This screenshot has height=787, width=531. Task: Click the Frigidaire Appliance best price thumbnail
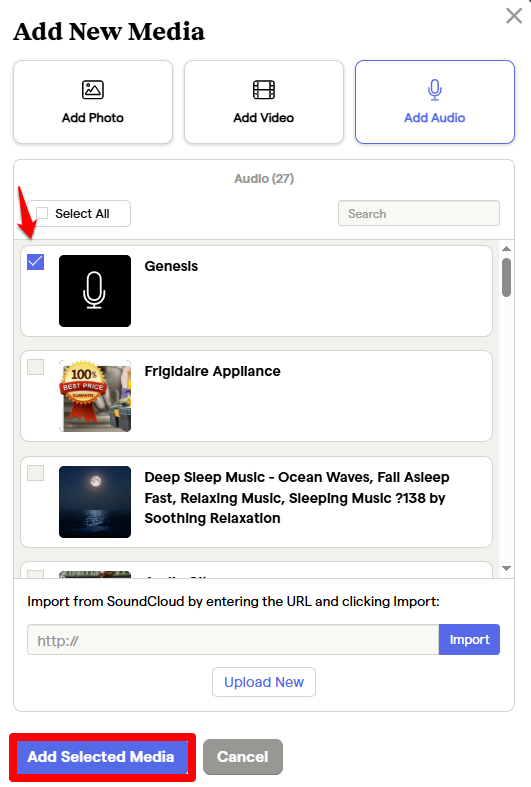(95, 396)
